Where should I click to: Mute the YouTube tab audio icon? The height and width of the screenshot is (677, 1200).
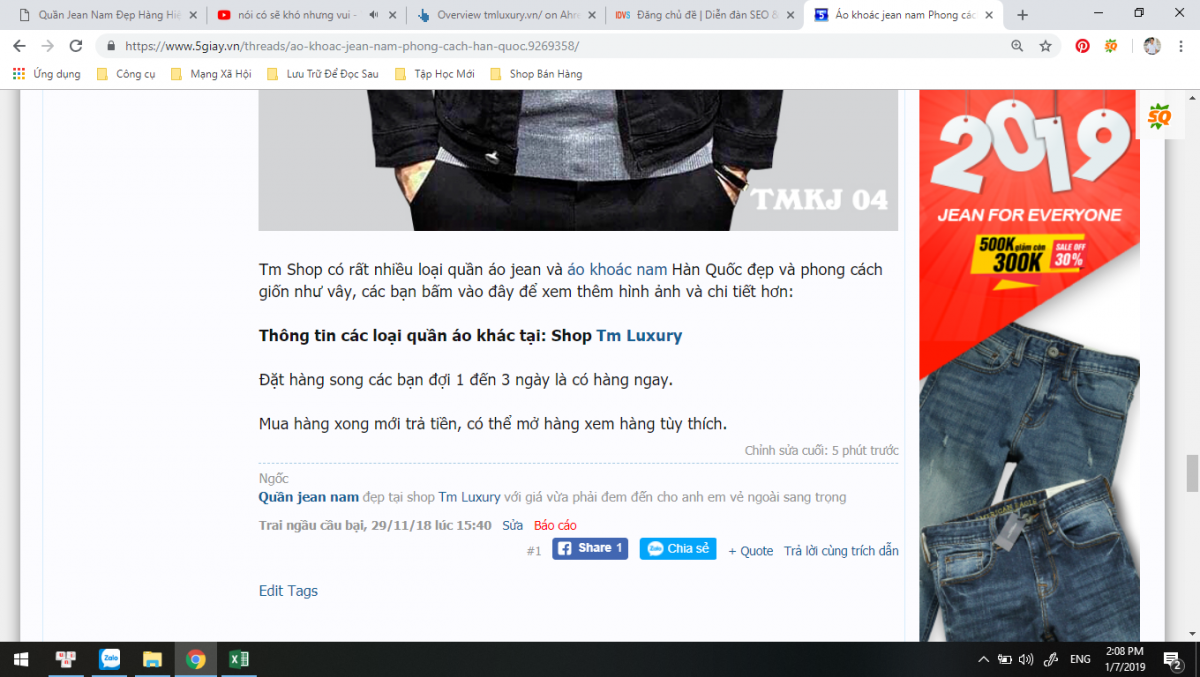click(374, 15)
